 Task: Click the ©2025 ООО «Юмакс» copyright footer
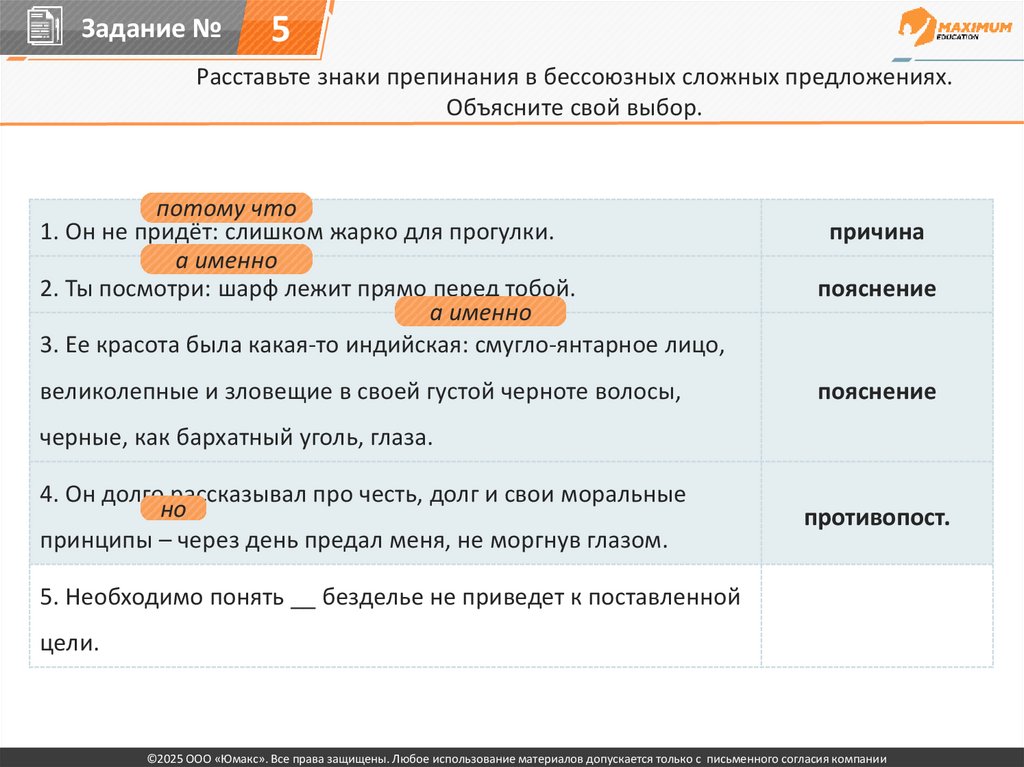(x=517, y=759)
